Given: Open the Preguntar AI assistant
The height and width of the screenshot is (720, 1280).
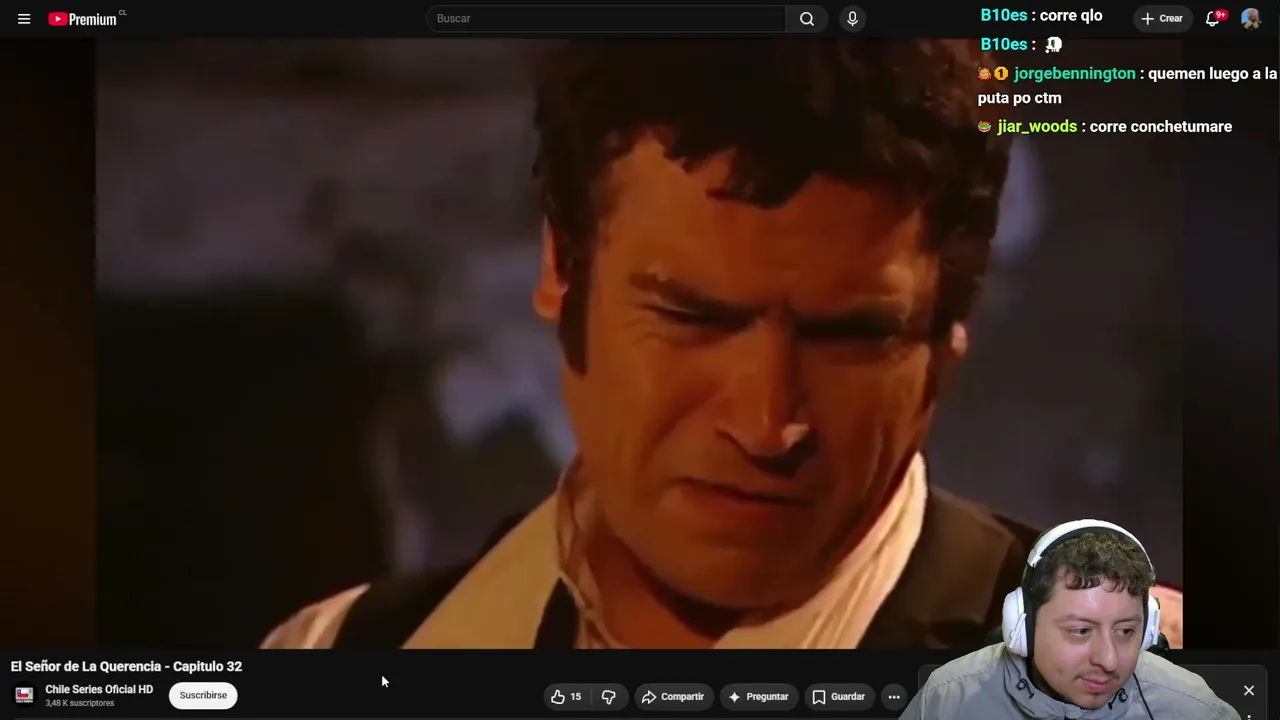Looking at the screenshot, I should pyautogui.click(x=758, y=697).
